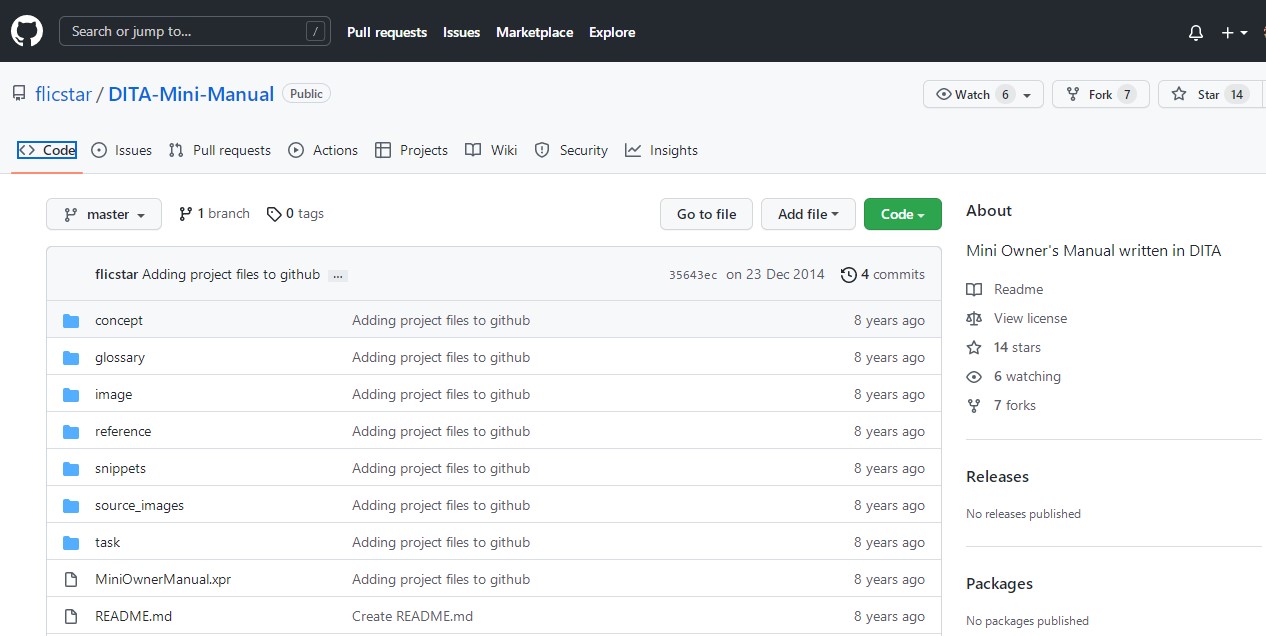Image resolution: width=1266 pixels, height=636 pixels.
Task: View the 1 branch list
Action: coord(214,214)
